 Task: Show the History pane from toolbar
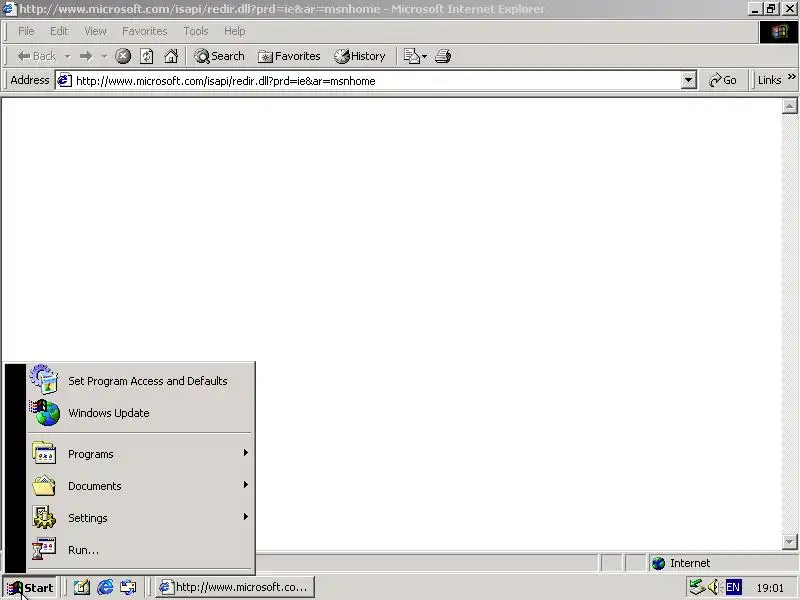click(359, 56)
